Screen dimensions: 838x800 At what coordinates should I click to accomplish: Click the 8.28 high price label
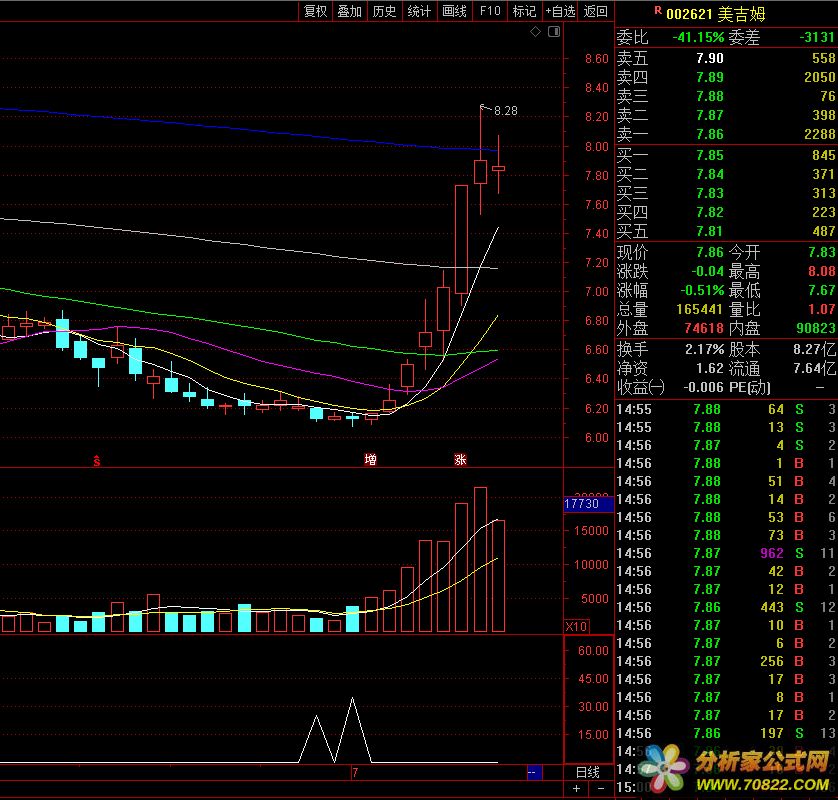click(x=506, y=111)
